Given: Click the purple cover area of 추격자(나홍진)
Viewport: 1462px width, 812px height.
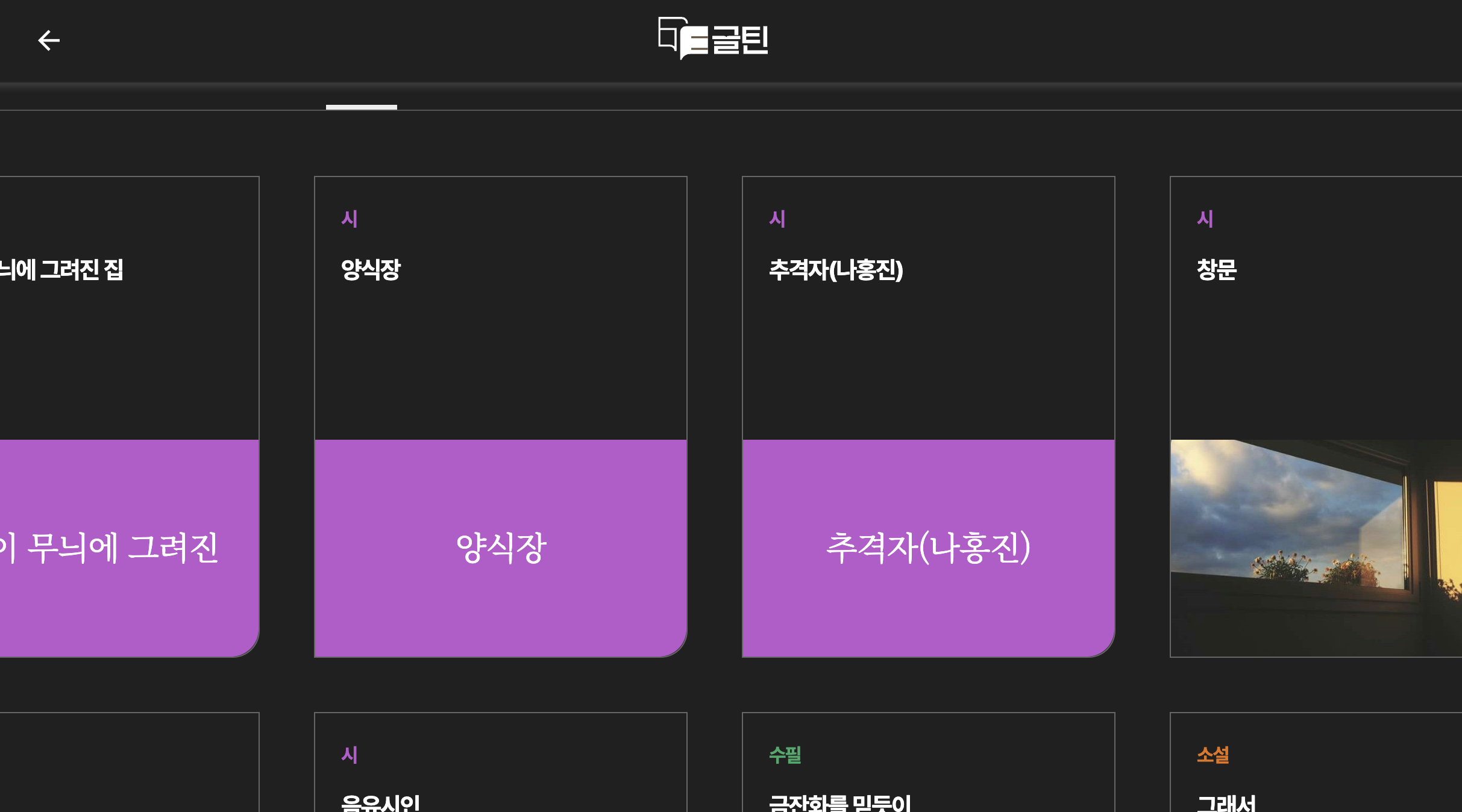Looking at the screenshot, I should (928, 548).
